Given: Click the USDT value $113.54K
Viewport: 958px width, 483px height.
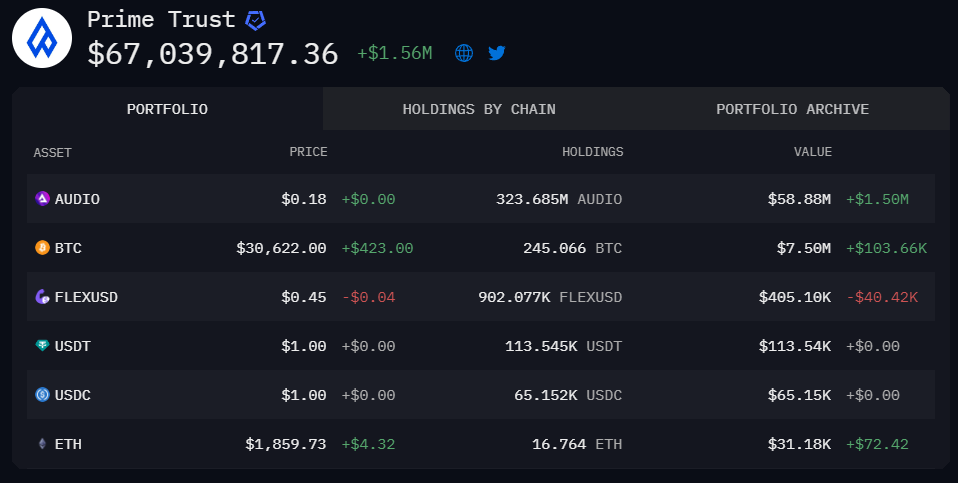Looking at the screenshot, I should (x=795, y=346).
